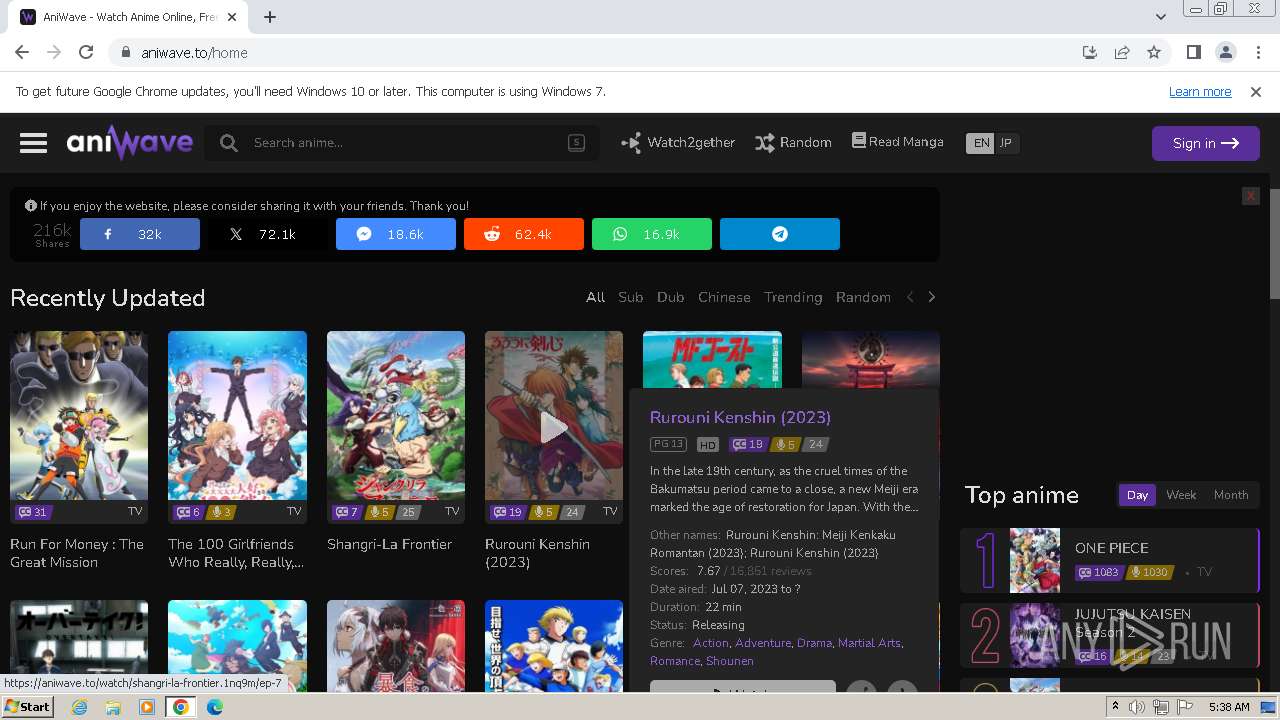Click the Adventure genre link
1280x720 pixels.
pos(763,643)
